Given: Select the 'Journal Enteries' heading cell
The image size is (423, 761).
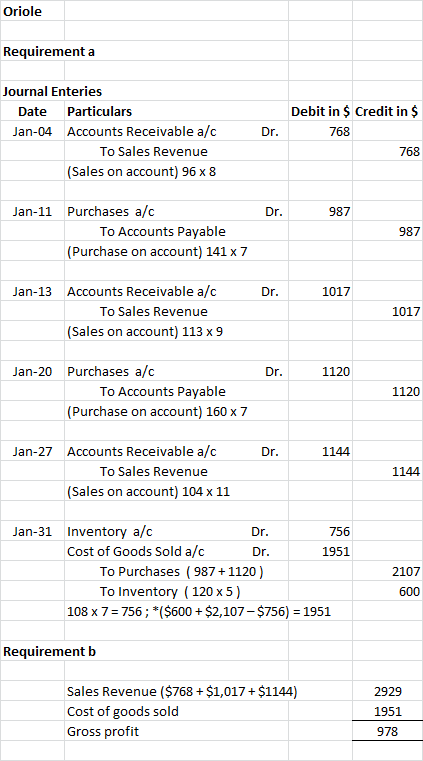Looking at the screenshot, I should 52,91.
